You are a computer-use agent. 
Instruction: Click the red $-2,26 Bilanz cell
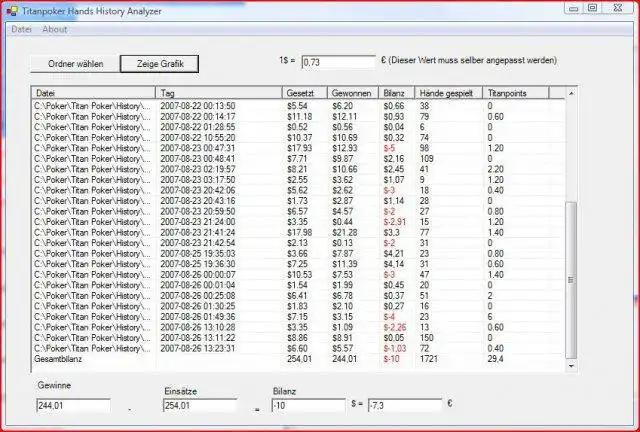coord(394,327)
